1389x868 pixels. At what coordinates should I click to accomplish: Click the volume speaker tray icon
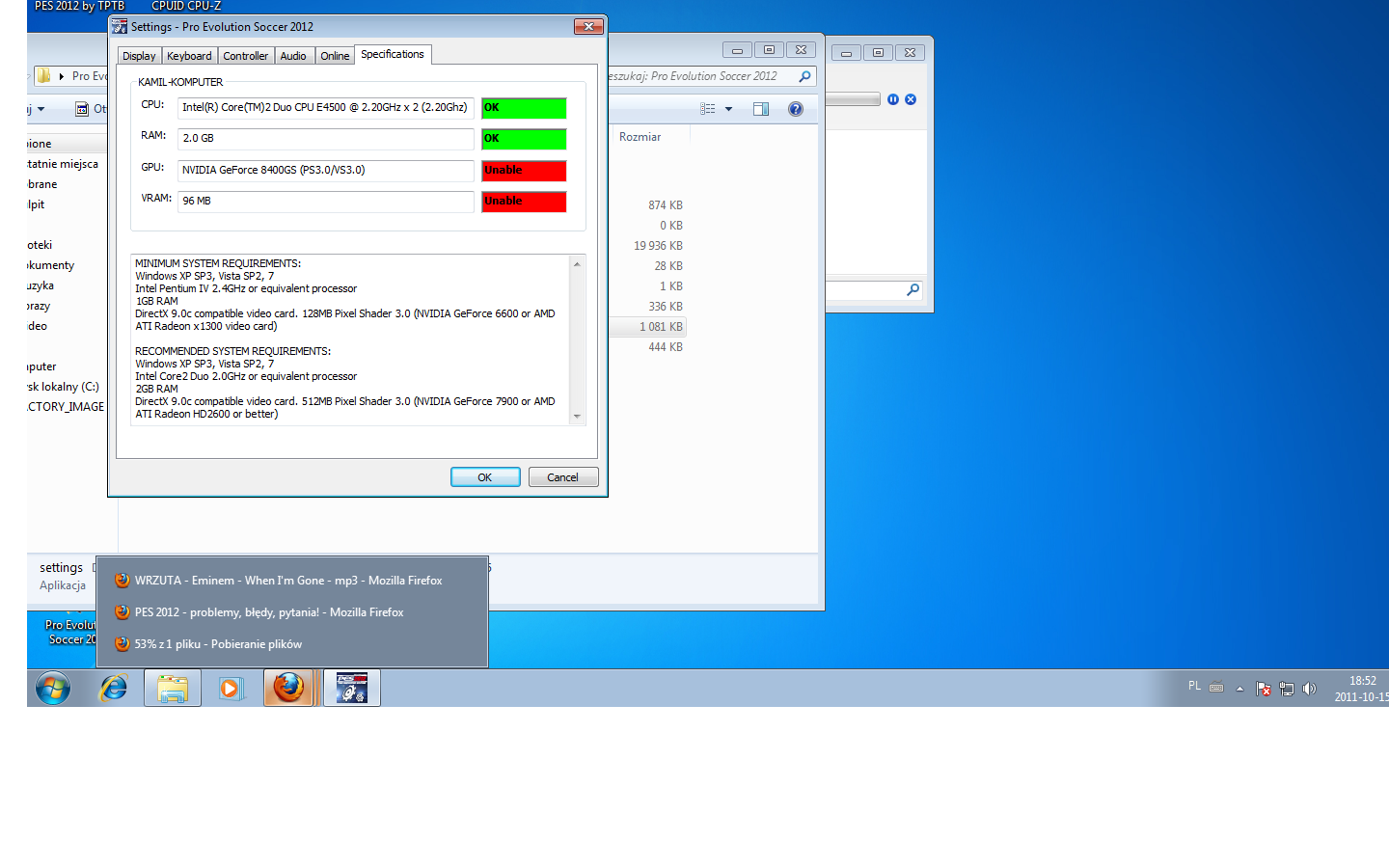click(x=1309, y=688)
